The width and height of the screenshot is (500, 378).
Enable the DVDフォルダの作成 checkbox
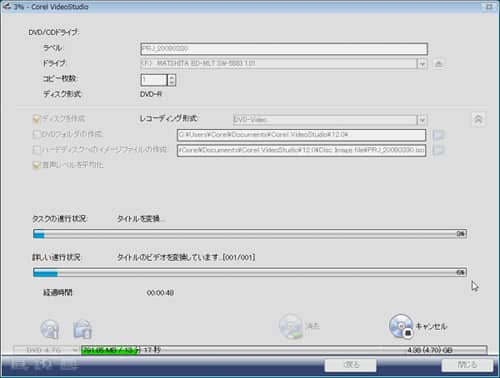click(36, 134)
